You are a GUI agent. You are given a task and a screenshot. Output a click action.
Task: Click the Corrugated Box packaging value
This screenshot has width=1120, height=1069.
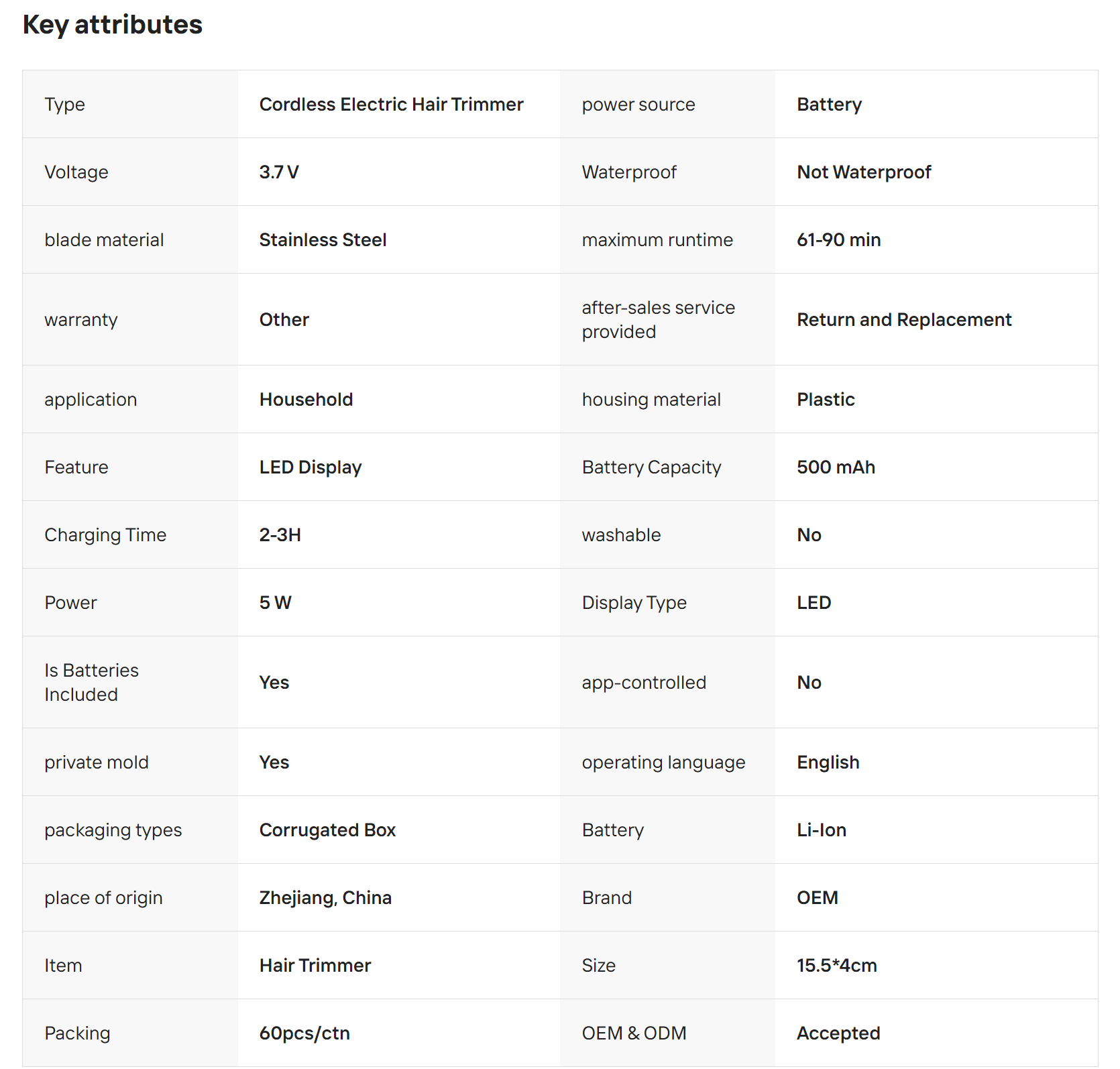pos(327,830)
